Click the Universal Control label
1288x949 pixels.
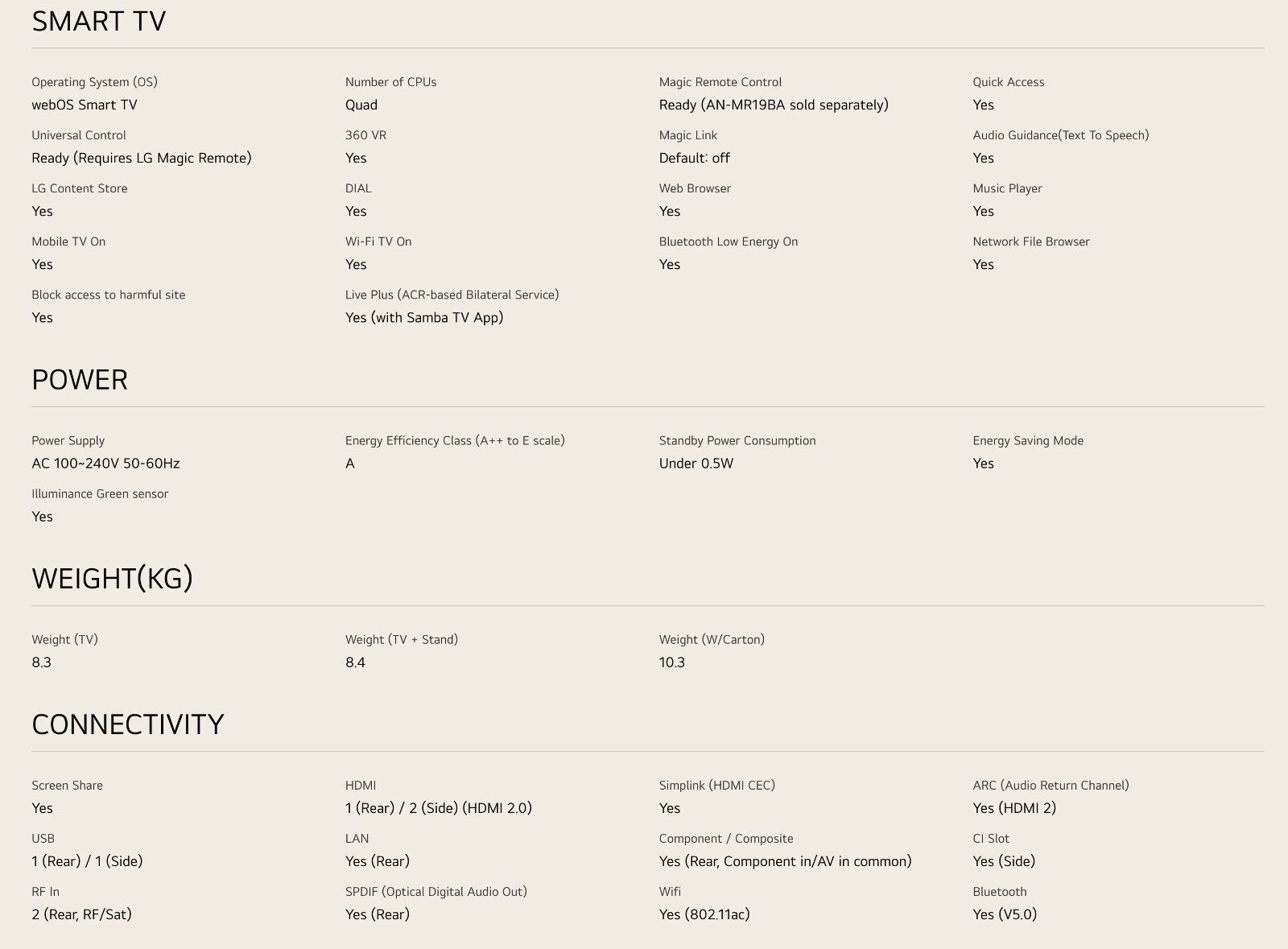click(x=78, y=135)
